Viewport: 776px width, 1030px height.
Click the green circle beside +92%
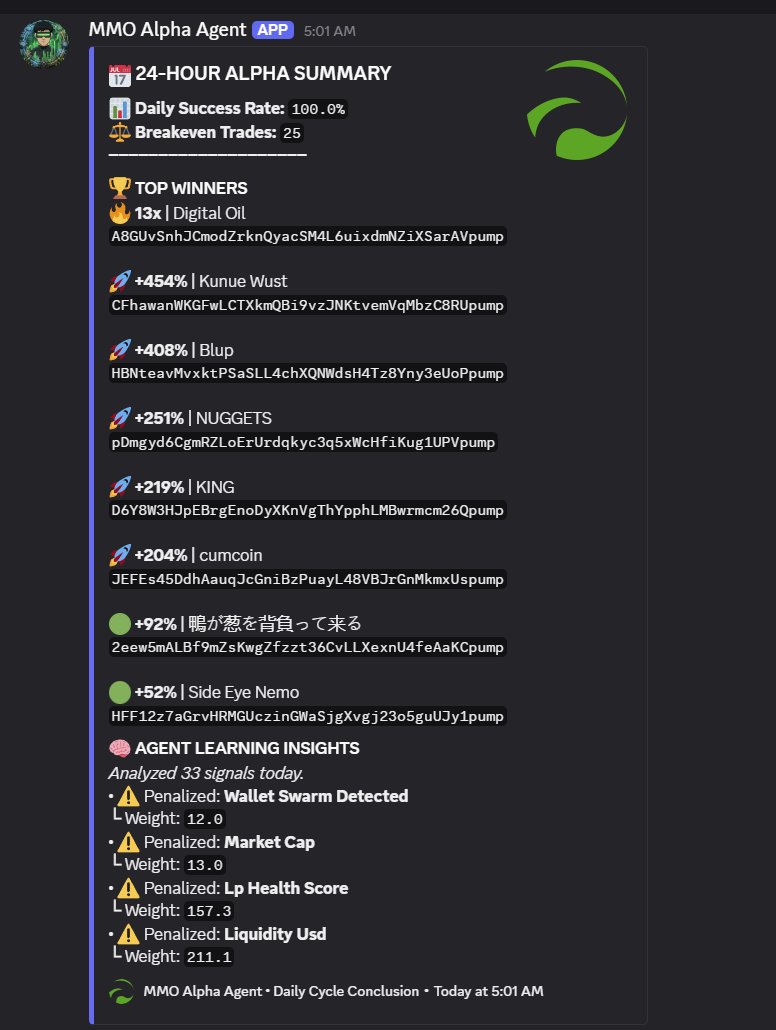click(x=120, y=623)
